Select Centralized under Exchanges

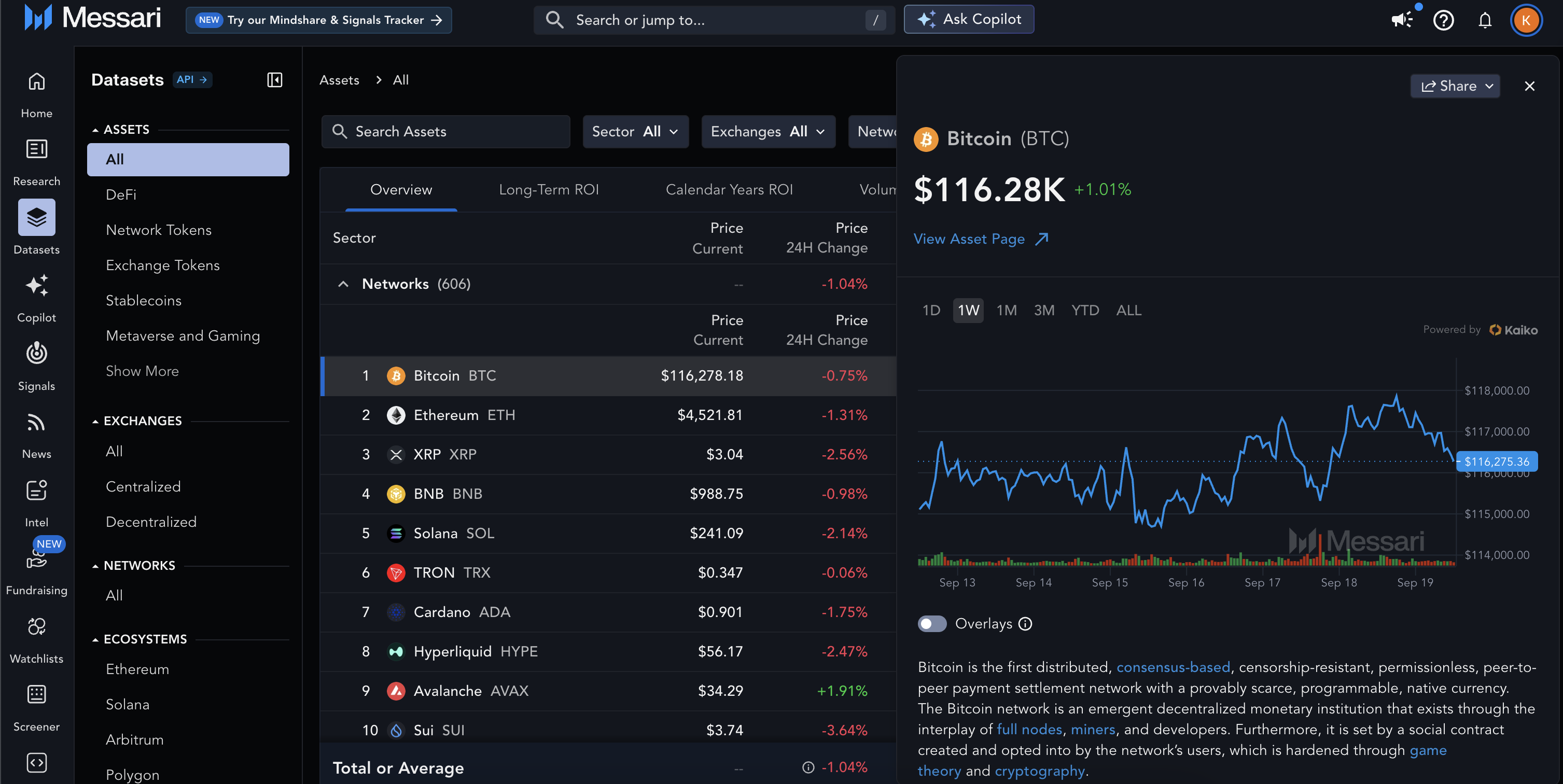pyautogui.click(x=143, y=487)
